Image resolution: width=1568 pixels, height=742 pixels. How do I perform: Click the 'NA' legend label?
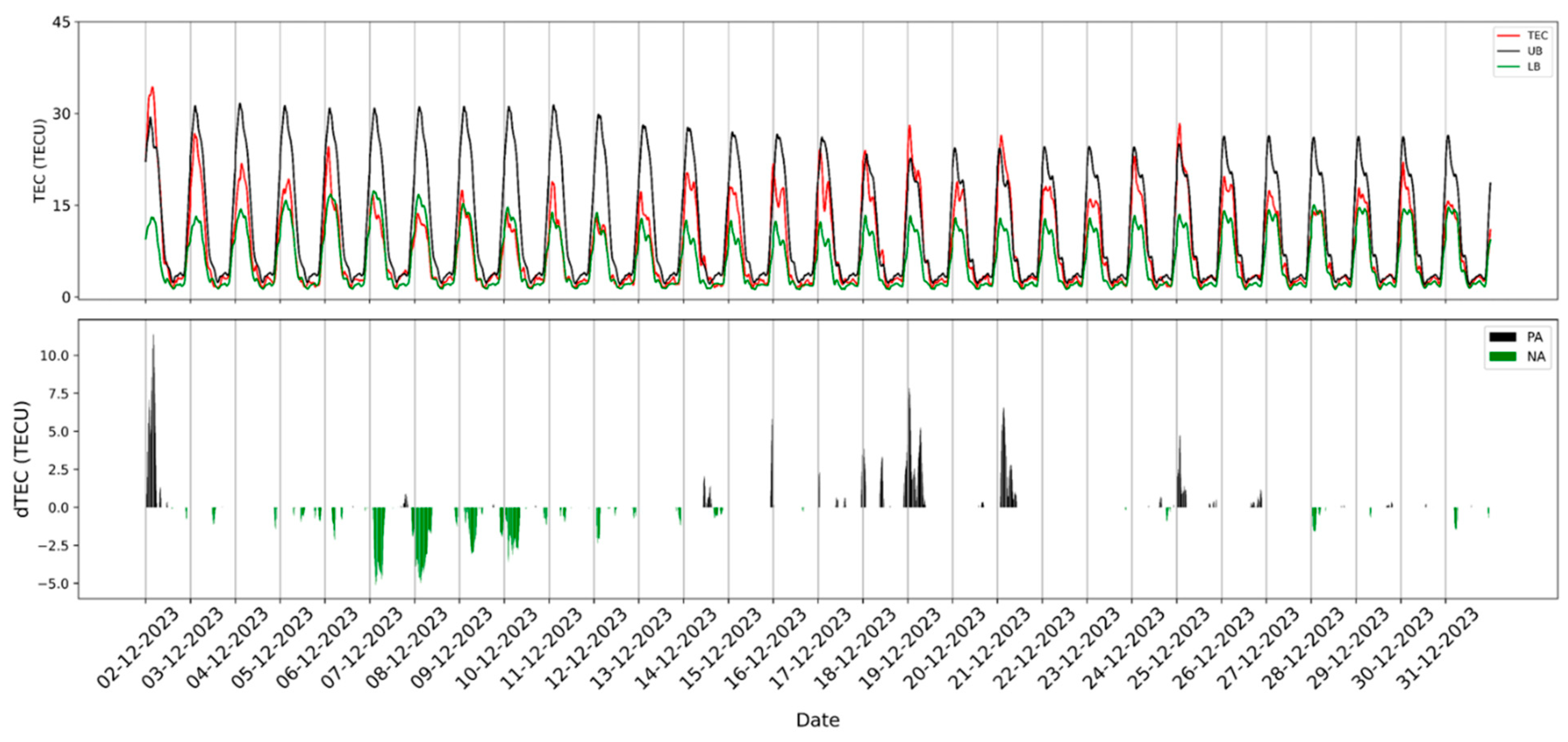(x=1536, y=357)
